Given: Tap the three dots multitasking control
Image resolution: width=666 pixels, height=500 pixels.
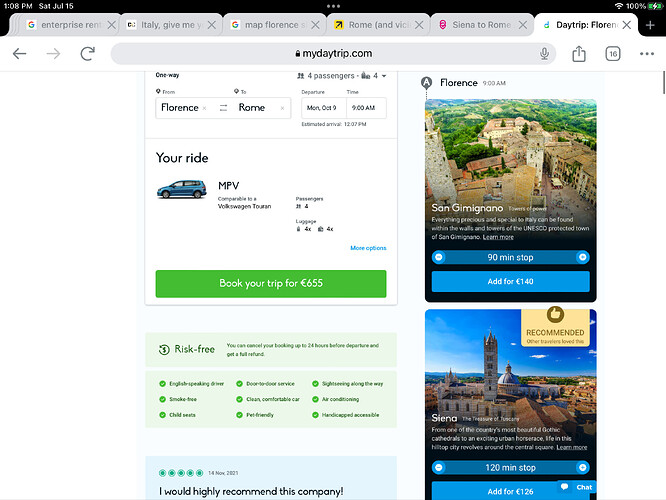Looking at the screenshot, I should pos(333,6).
